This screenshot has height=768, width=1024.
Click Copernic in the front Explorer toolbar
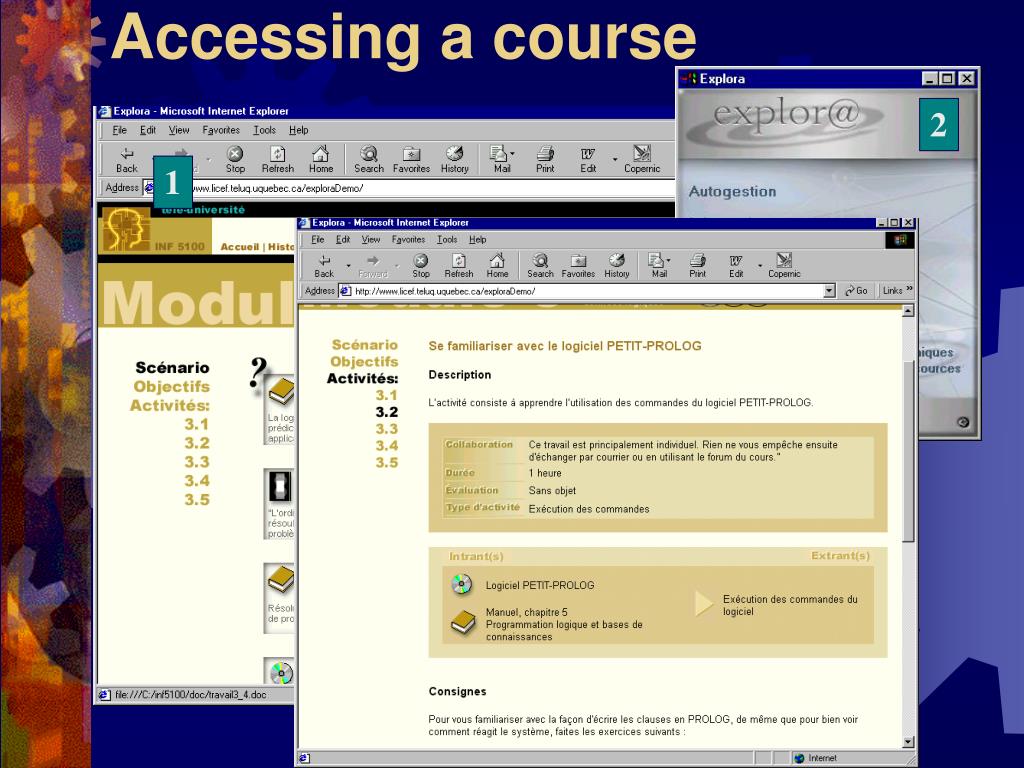pos(784,266)
